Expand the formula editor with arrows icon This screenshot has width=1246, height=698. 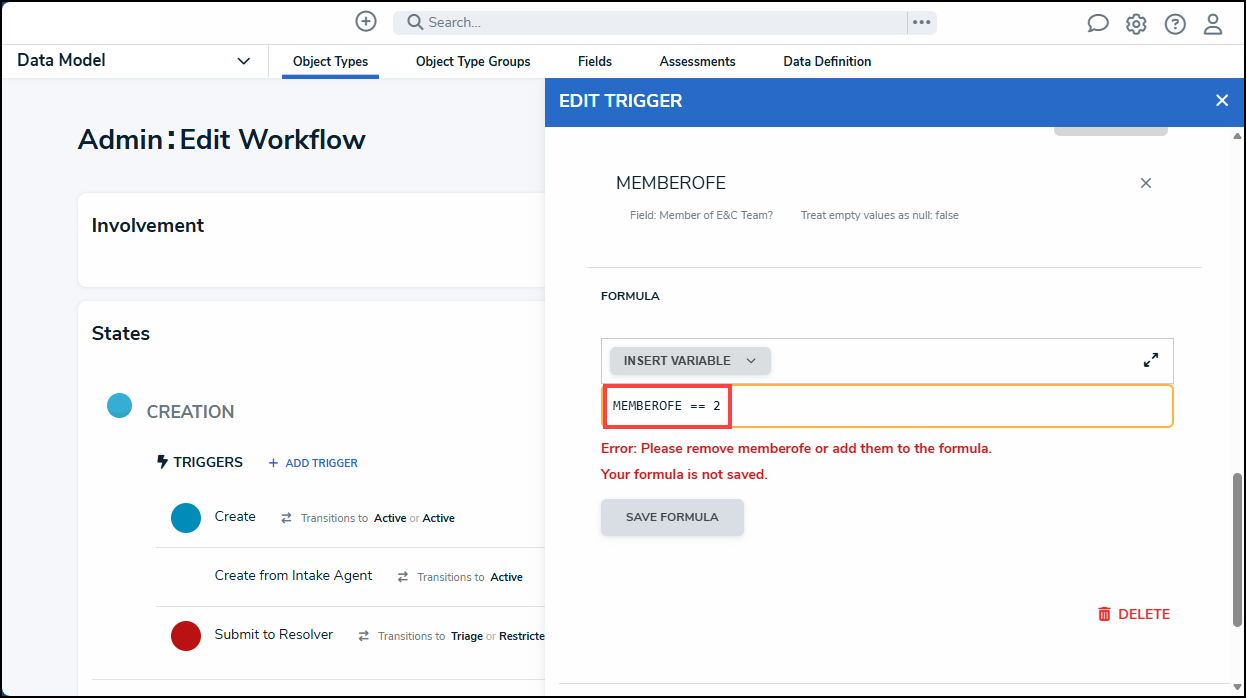tap(1151, 360)
